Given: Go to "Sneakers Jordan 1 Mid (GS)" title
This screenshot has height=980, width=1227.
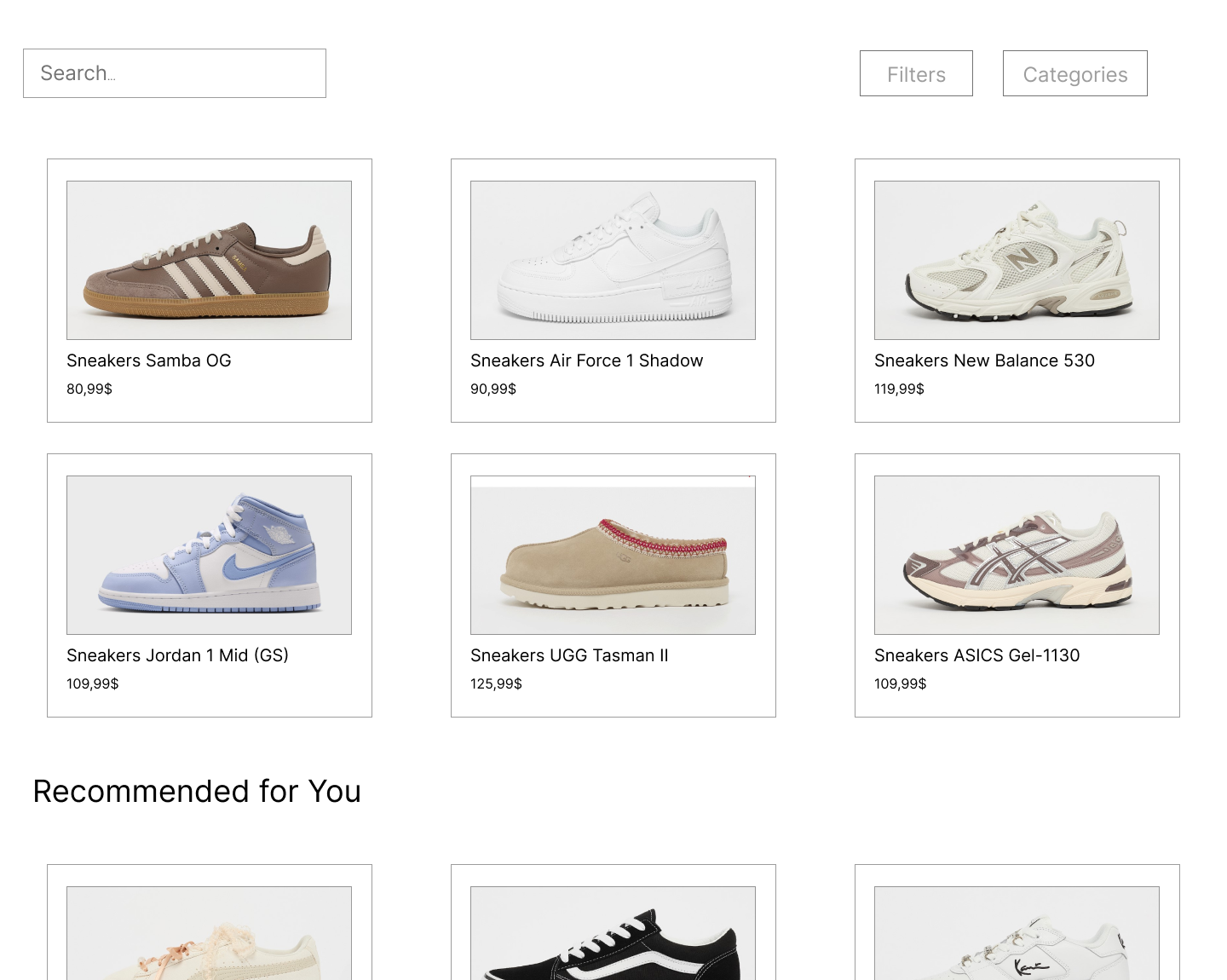Looking at the screenshot, I should (177, 655).
